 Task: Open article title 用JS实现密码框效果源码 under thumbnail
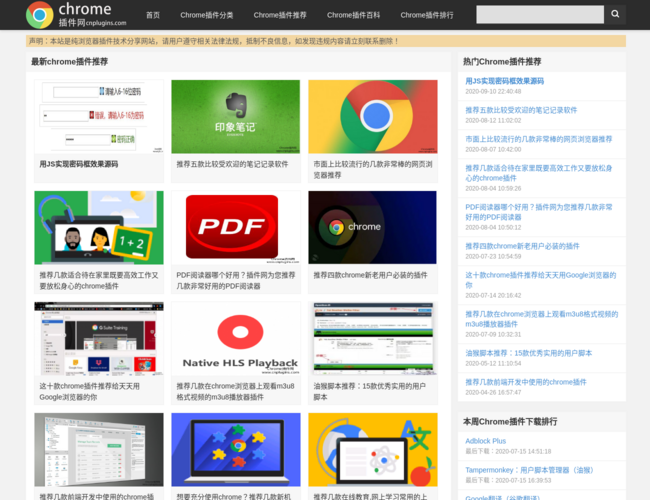(x=79, y=164)
